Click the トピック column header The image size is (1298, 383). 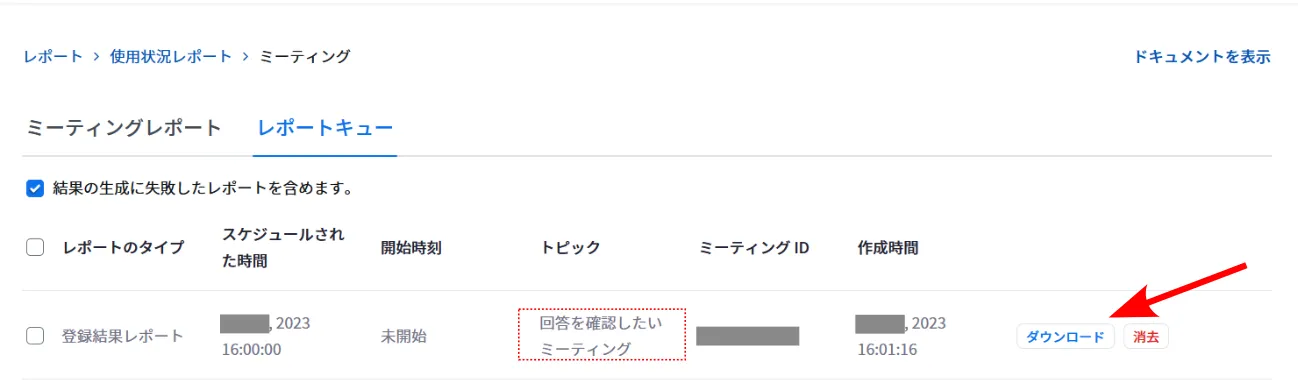point(570,248)
